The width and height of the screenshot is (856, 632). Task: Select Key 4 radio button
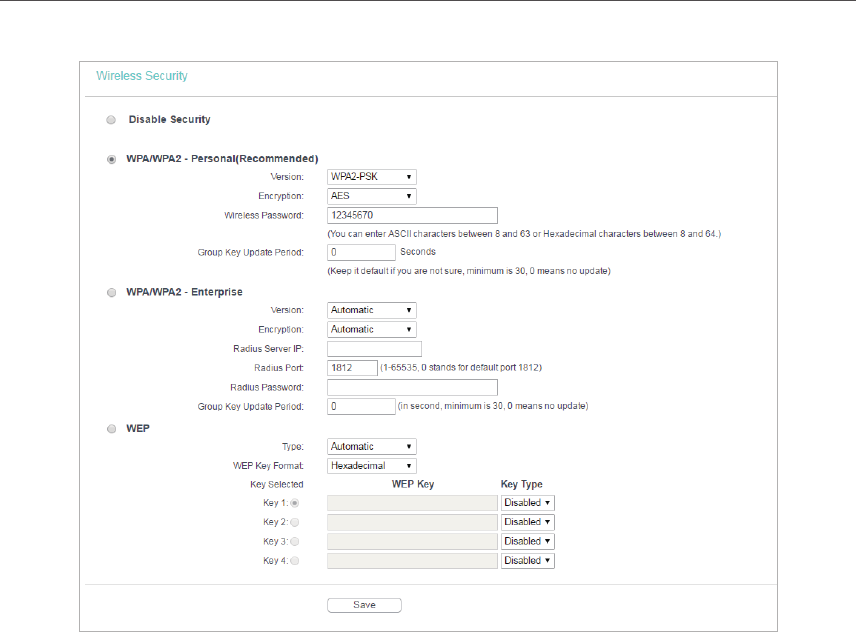click(x=295, y=561)
